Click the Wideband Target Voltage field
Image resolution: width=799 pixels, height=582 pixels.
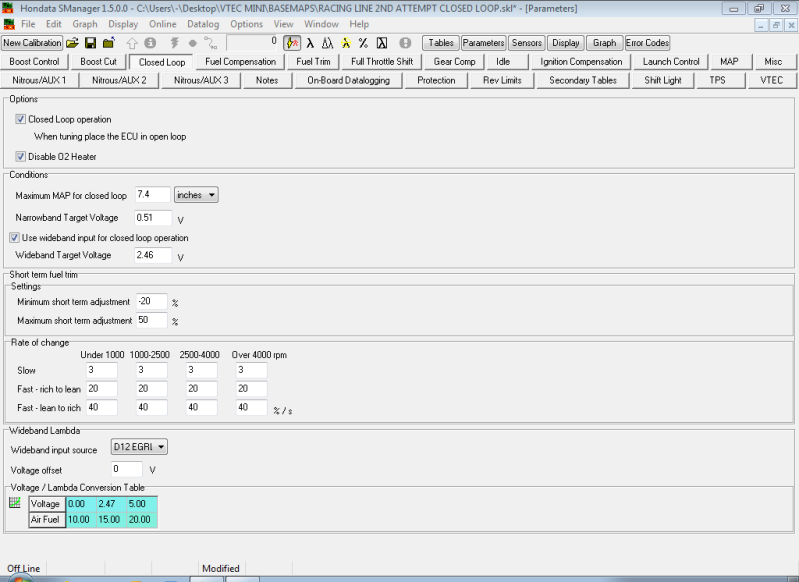pyautogui.click(x=153, y=255)
